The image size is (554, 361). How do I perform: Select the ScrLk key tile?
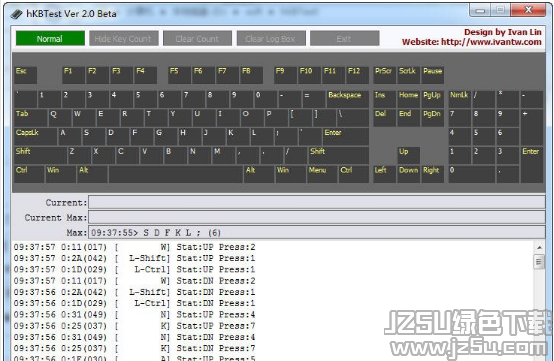pos(408,75)
